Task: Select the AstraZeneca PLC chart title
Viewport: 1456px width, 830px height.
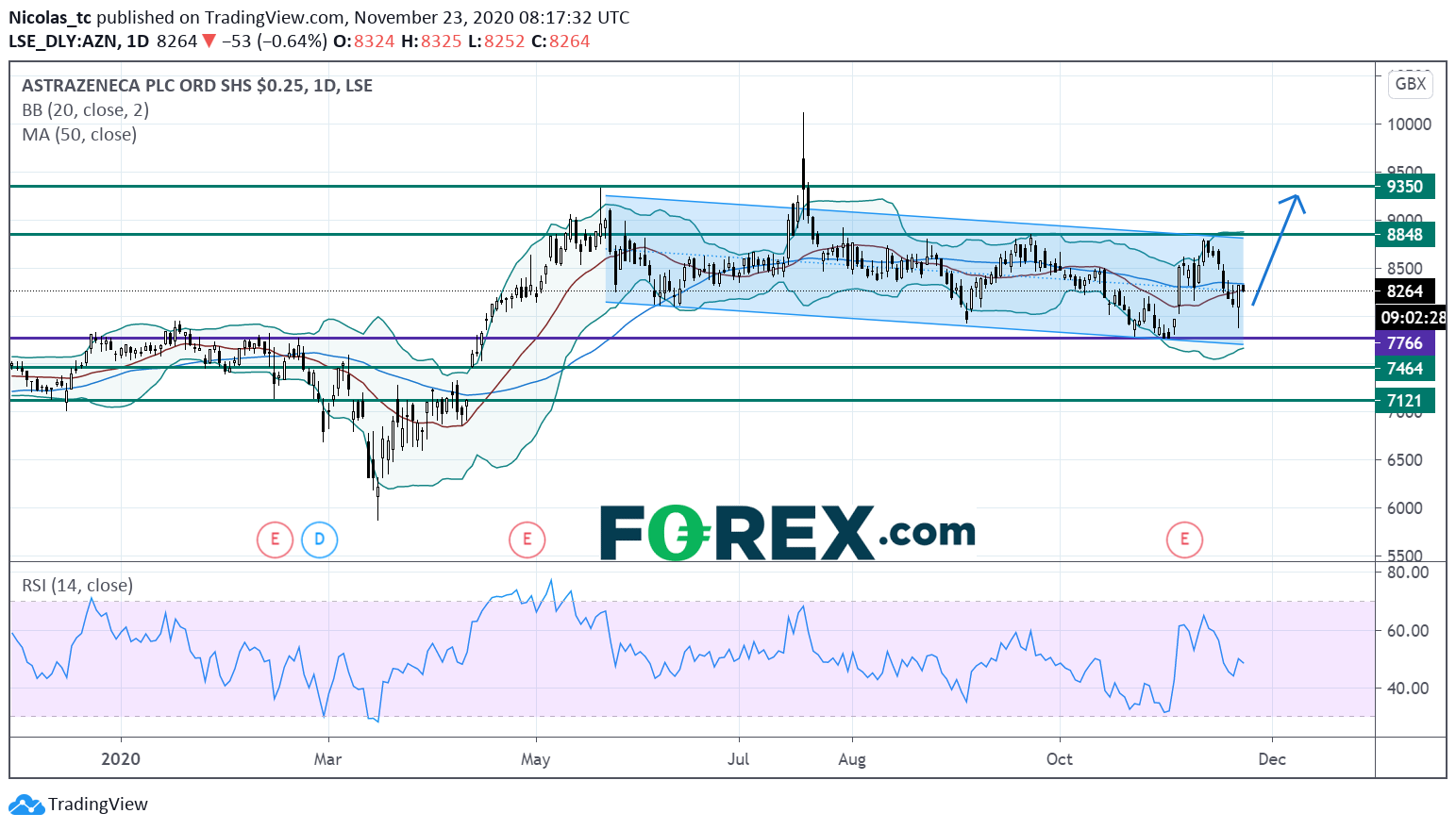Action: coord(196,86)
